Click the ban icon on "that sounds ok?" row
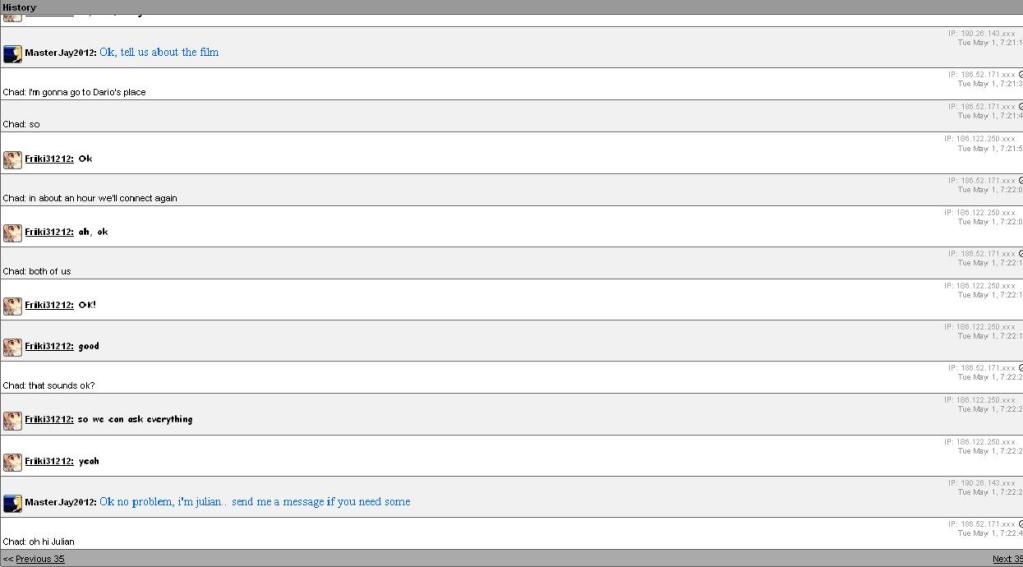The height and width of the screenshot is (567, 1023). tap(1020, 368)
